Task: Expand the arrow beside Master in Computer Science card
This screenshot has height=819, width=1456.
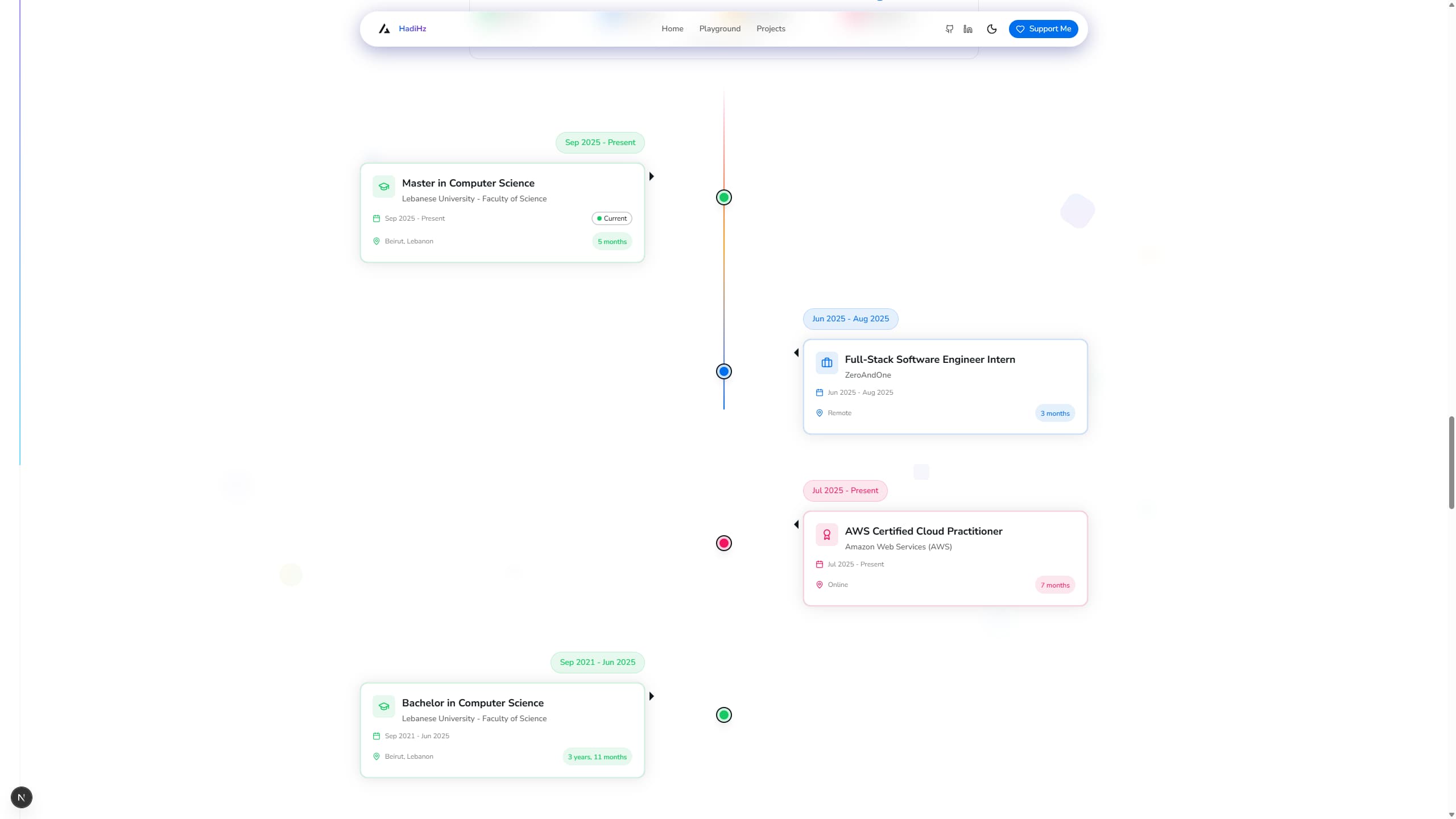Action: [651, 176]
